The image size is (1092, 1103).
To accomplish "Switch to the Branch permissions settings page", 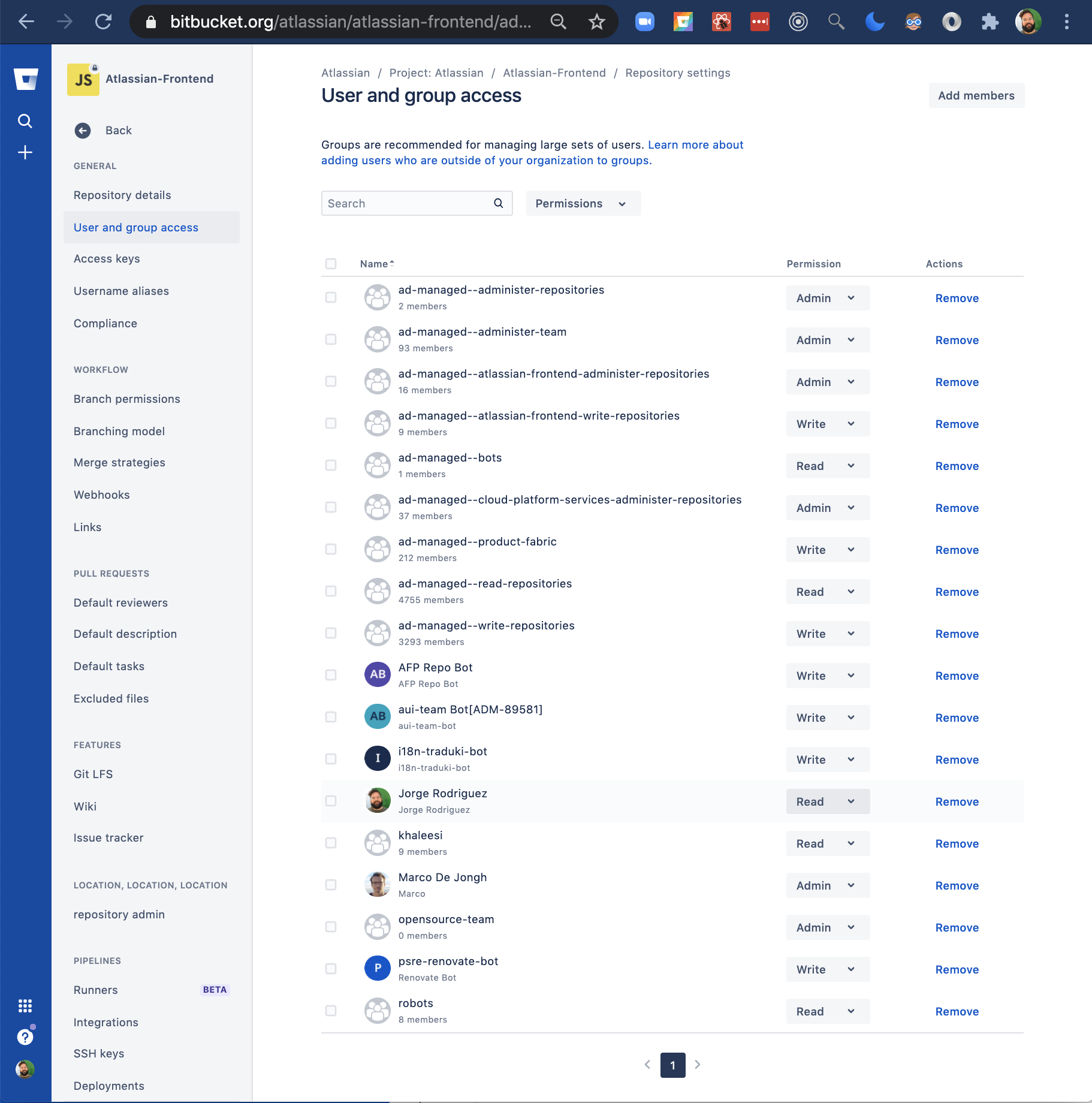I will pyautogui.click(x=126, y=399).
